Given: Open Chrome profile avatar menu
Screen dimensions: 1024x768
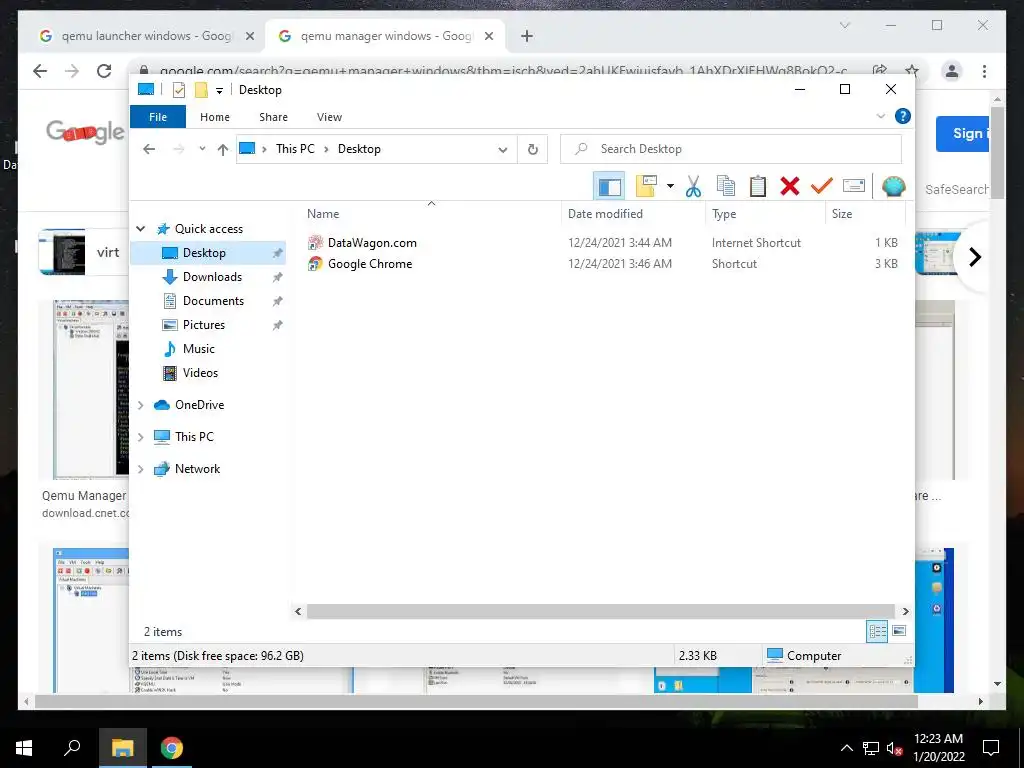Looking at the screenshot, I should click(x=952, y=71).
